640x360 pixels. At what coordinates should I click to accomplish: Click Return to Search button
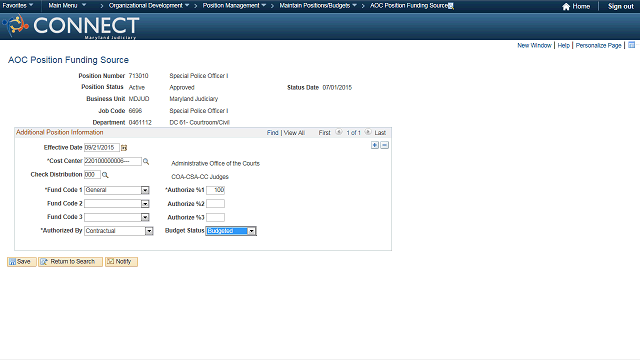coord(70,262)
